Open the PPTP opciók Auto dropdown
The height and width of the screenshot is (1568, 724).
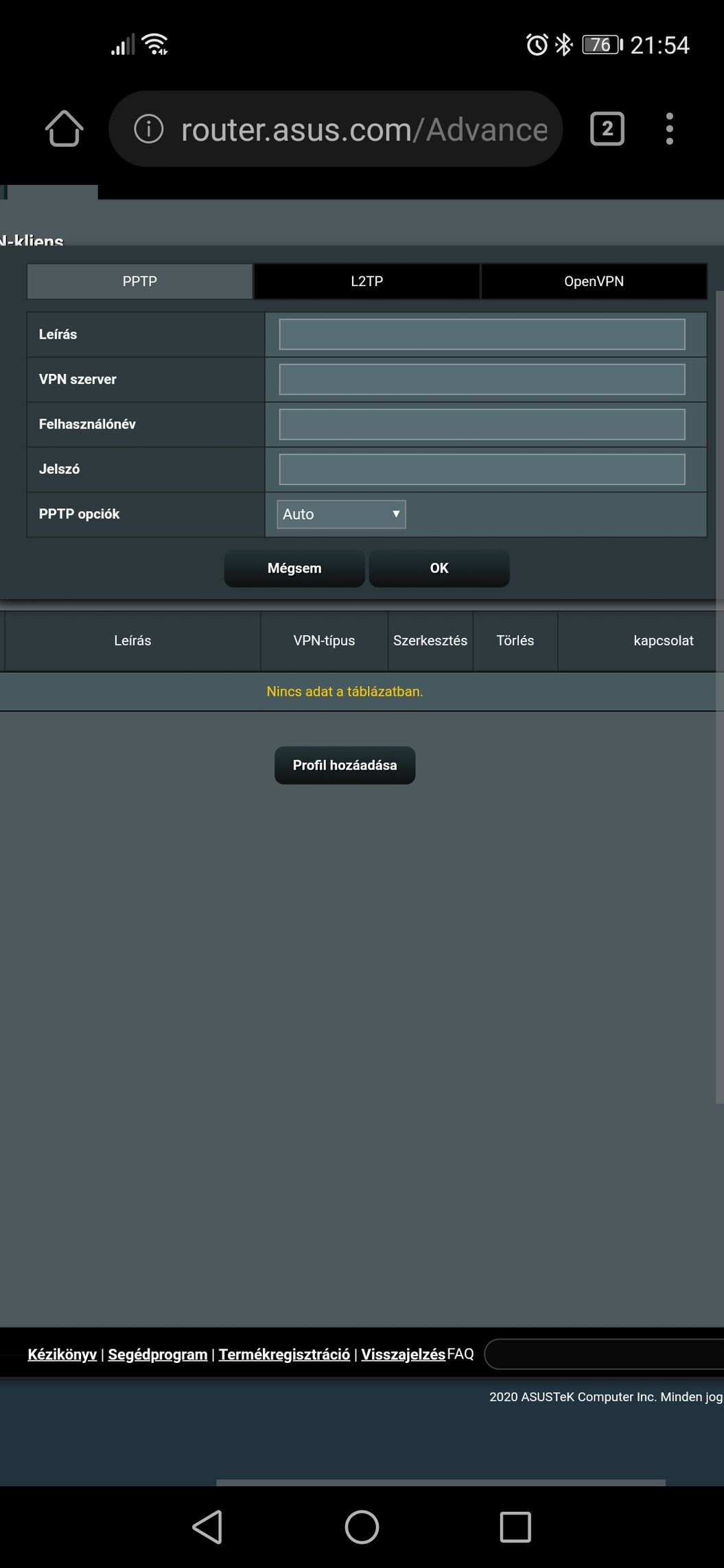click(x=341, y=514)
